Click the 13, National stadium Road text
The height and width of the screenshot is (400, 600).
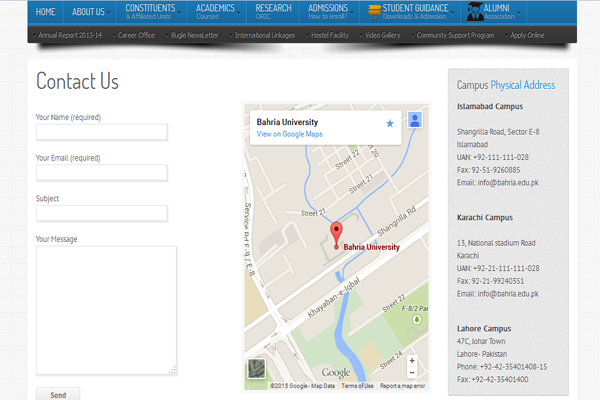pyautogui.click(x=496, y=243)
